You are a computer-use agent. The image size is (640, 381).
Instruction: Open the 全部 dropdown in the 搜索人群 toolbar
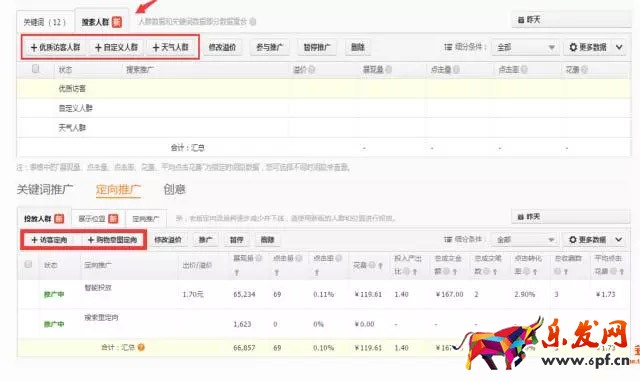tap(525, 47)
